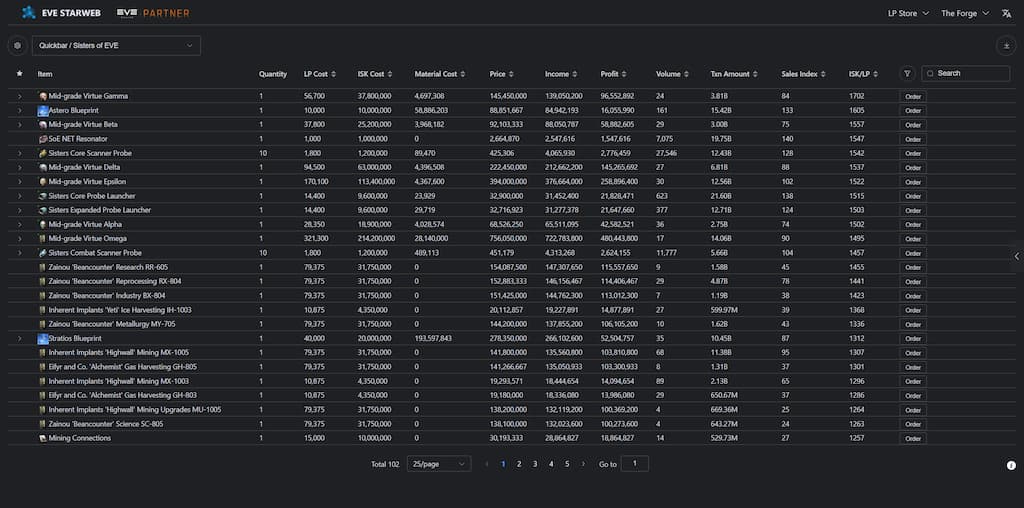Click the Item column header
1024x508 pixels.
[x=45, y=74]
